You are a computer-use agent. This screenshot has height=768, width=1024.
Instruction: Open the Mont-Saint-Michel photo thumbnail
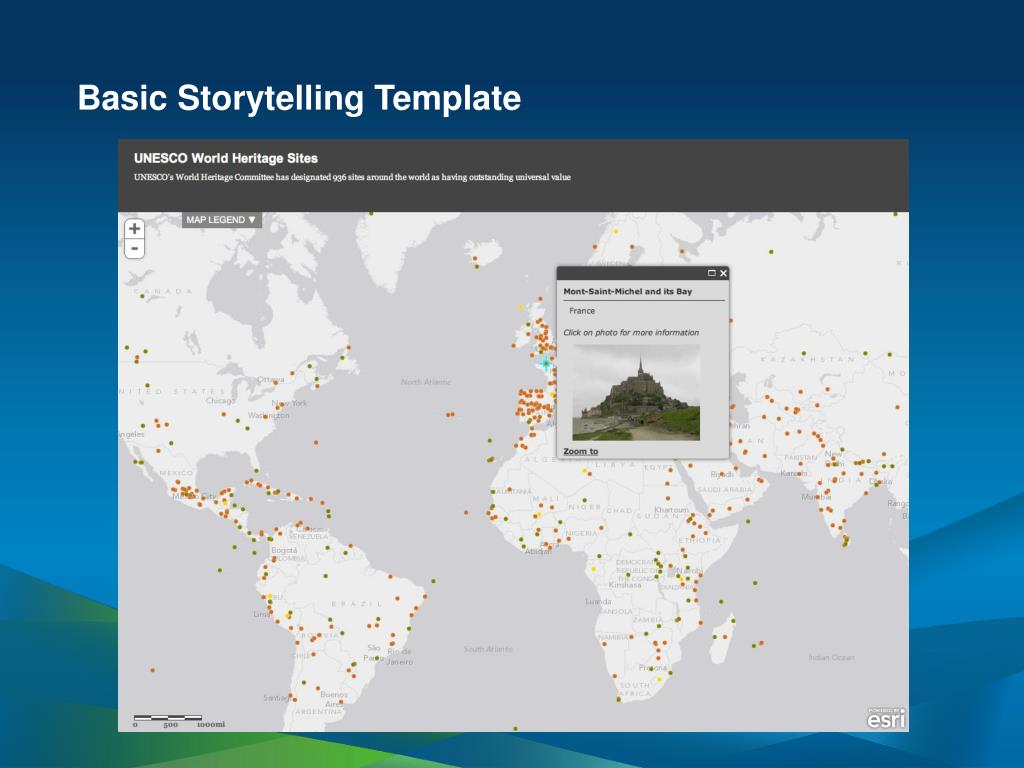[x=636, y=392]
